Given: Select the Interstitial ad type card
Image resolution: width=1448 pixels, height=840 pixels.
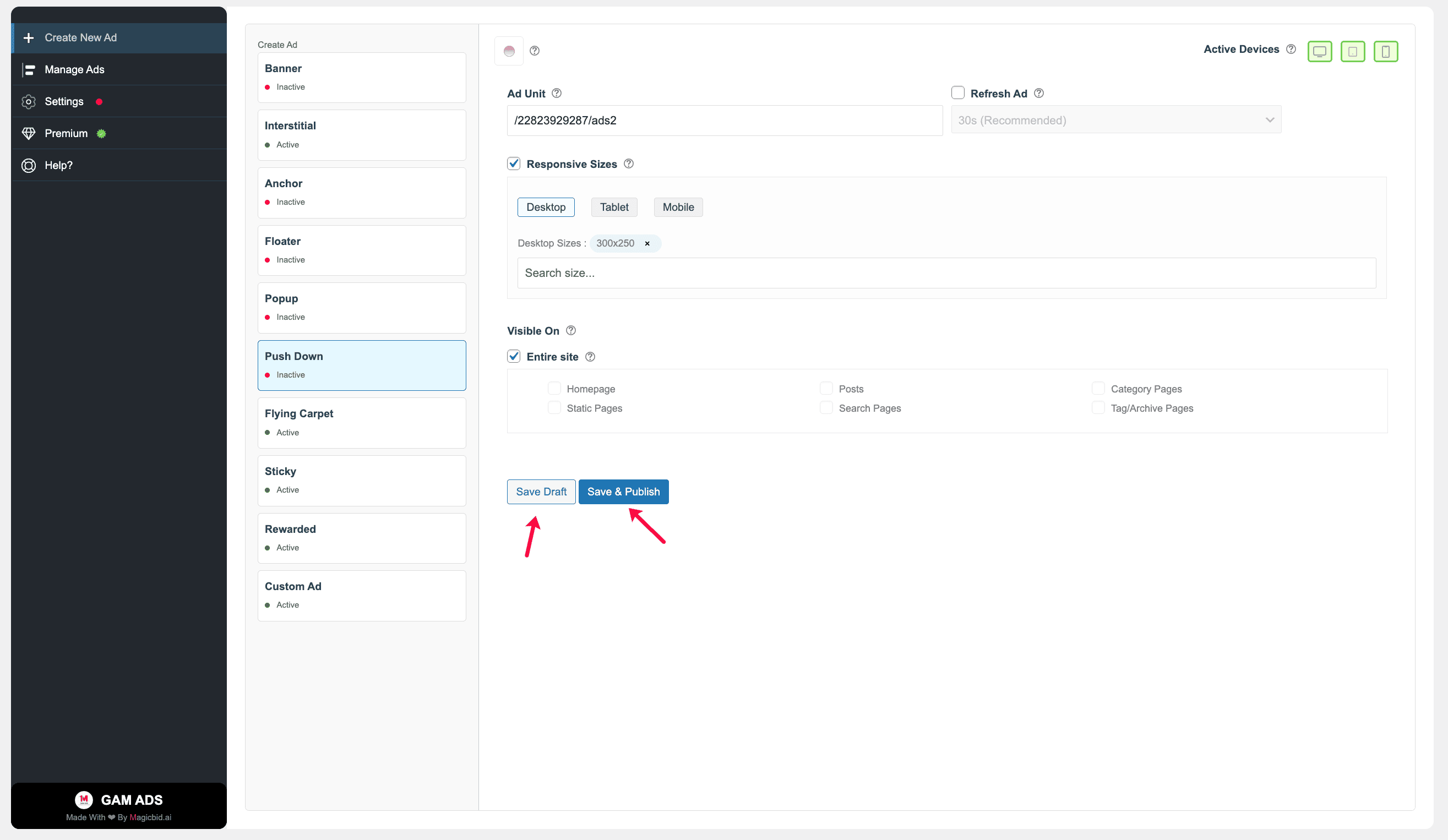Looking at the screenshot, I should (x=362, y=135).
